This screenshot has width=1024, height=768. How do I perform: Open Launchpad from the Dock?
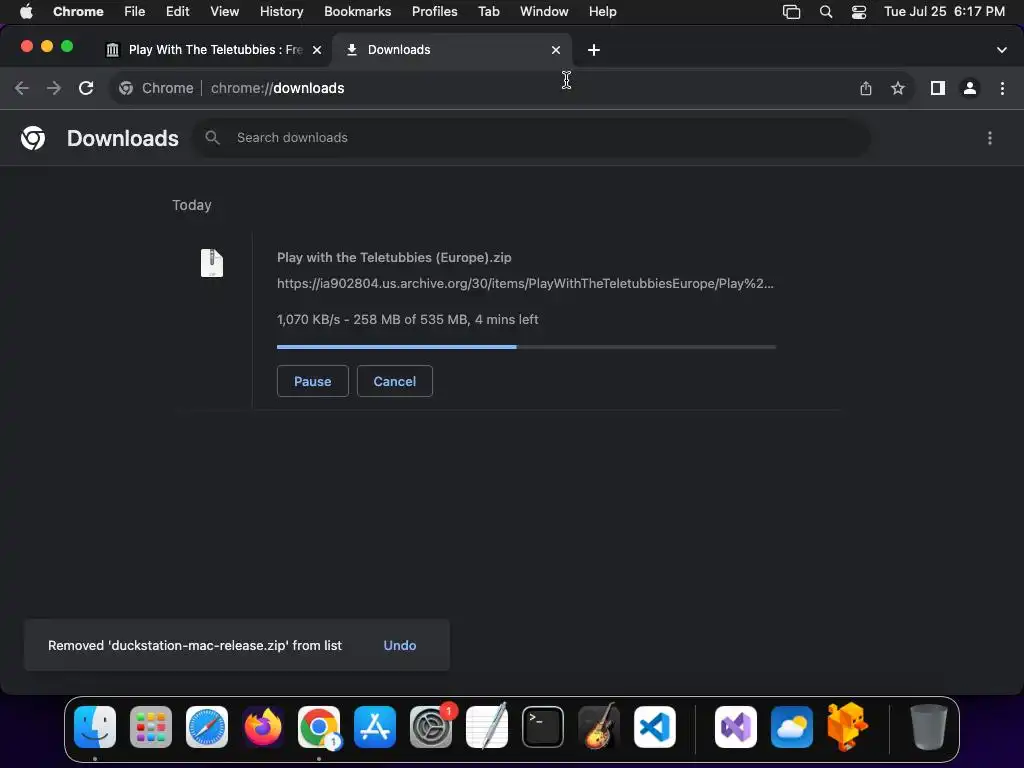tap(151, 726)
